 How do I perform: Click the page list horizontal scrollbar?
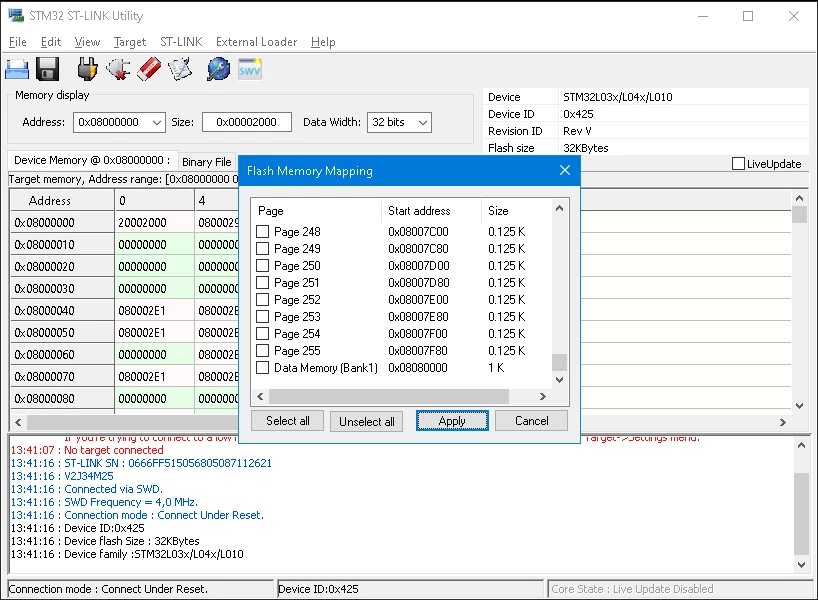(389, 396)
